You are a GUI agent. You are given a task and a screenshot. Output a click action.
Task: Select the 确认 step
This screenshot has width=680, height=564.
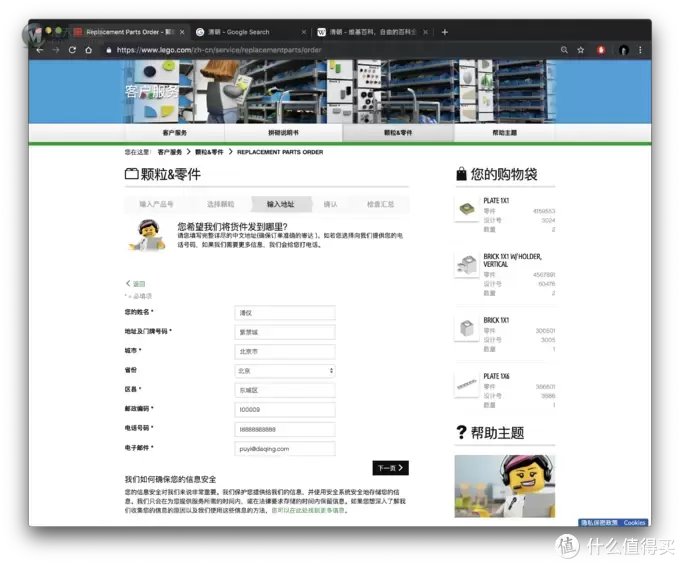tap(330, 204)
